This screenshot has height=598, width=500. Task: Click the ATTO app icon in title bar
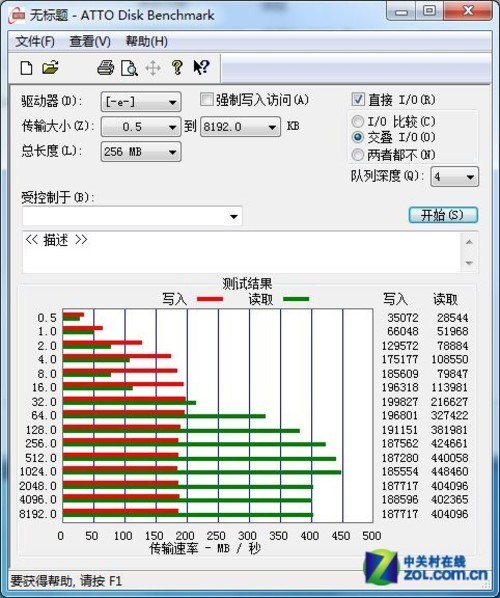(18, 15)
